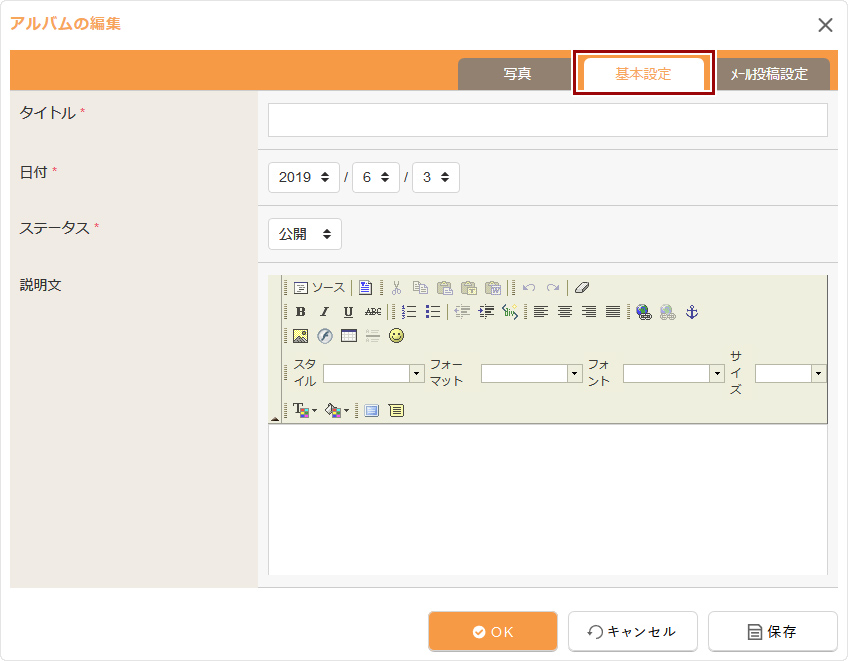Click the undo arrow icon
This screenshot has width=848, height=661.
point(529,287)
